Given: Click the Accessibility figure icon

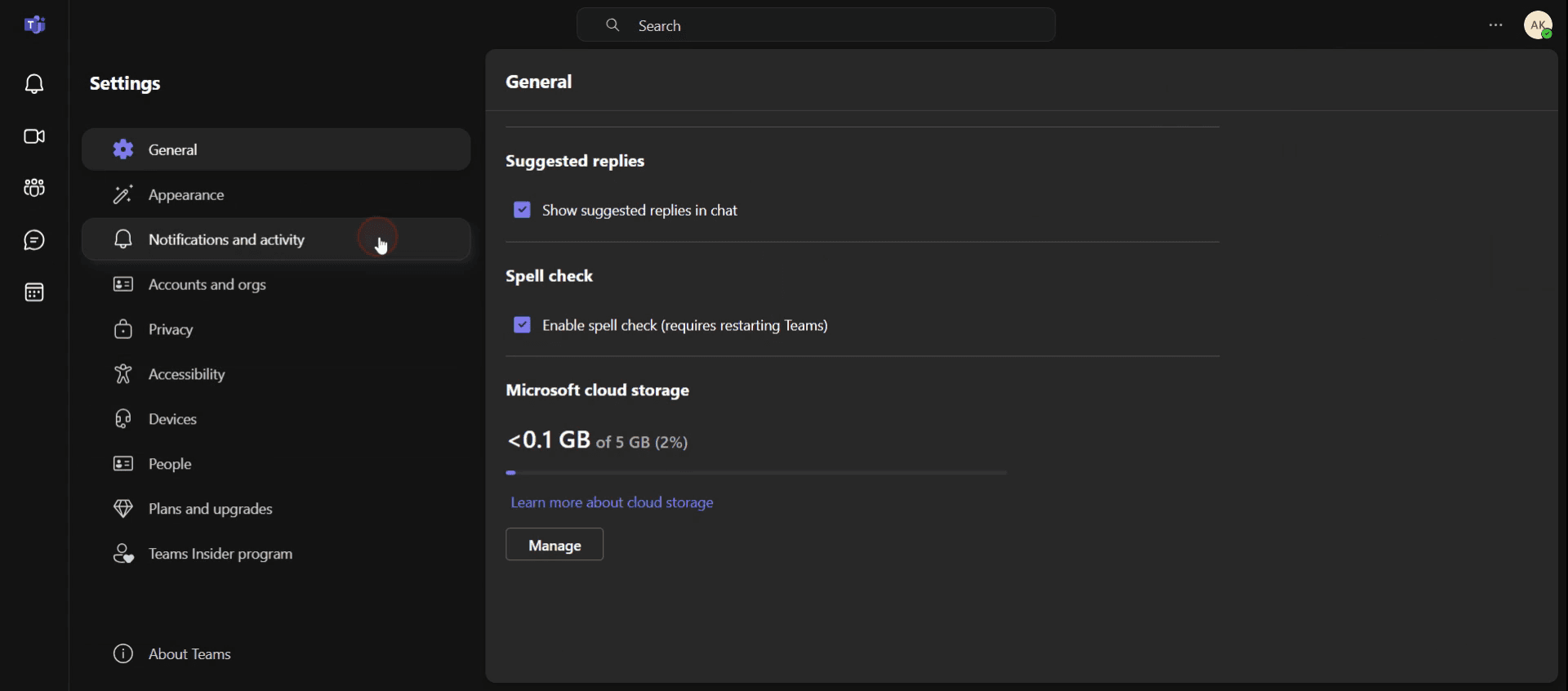Looking at the screenshot, I should click(x=122, y=374).
